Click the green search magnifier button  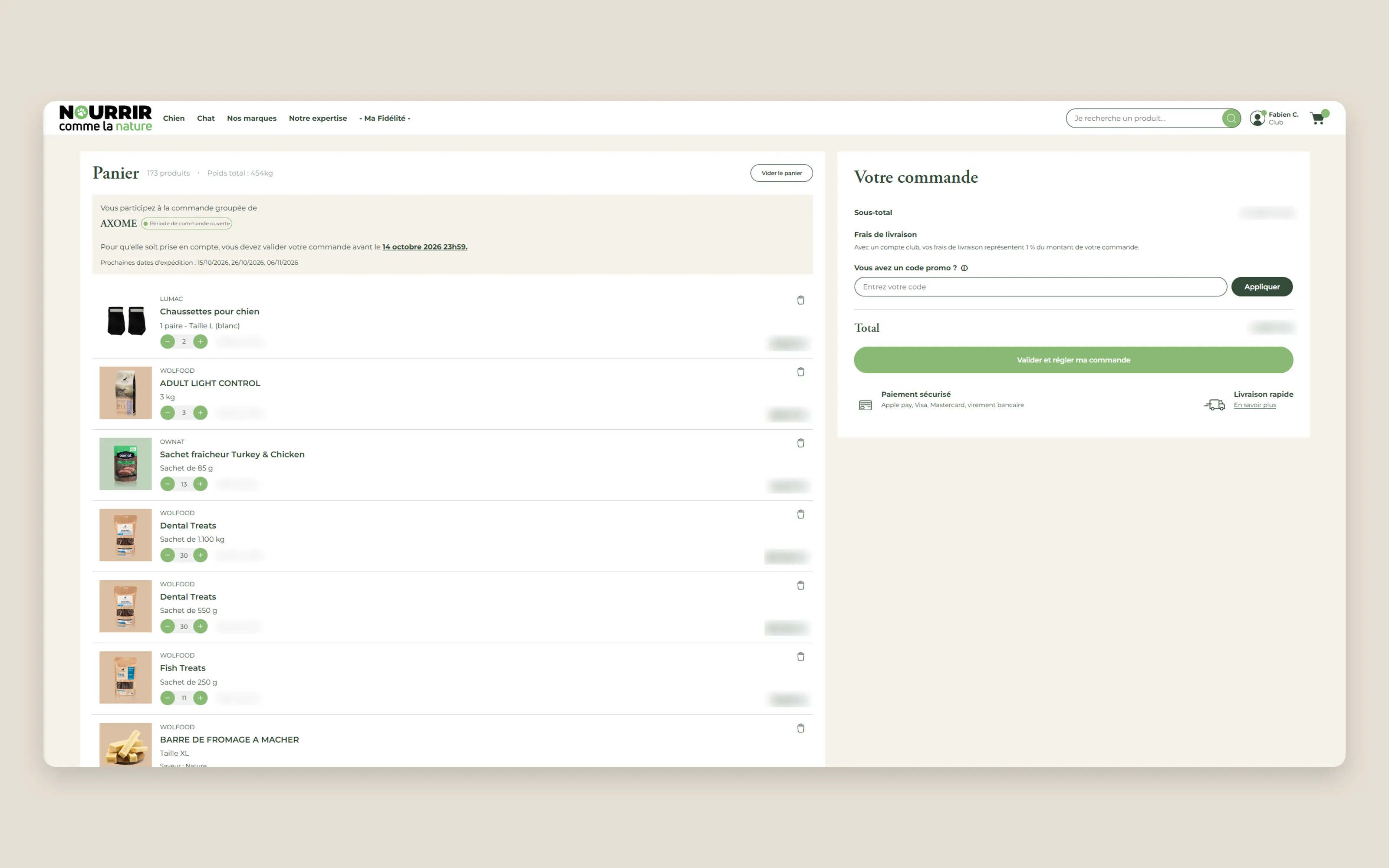[1231, 118]
